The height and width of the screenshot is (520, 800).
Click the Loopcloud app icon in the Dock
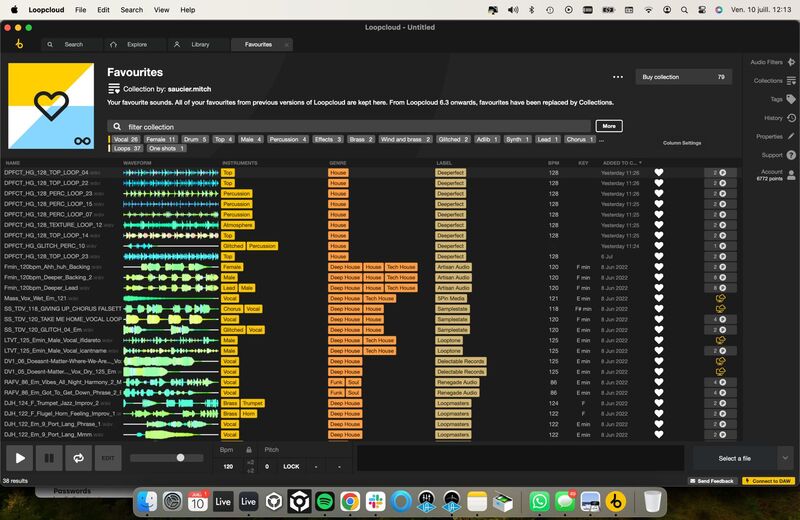point(616,502)
